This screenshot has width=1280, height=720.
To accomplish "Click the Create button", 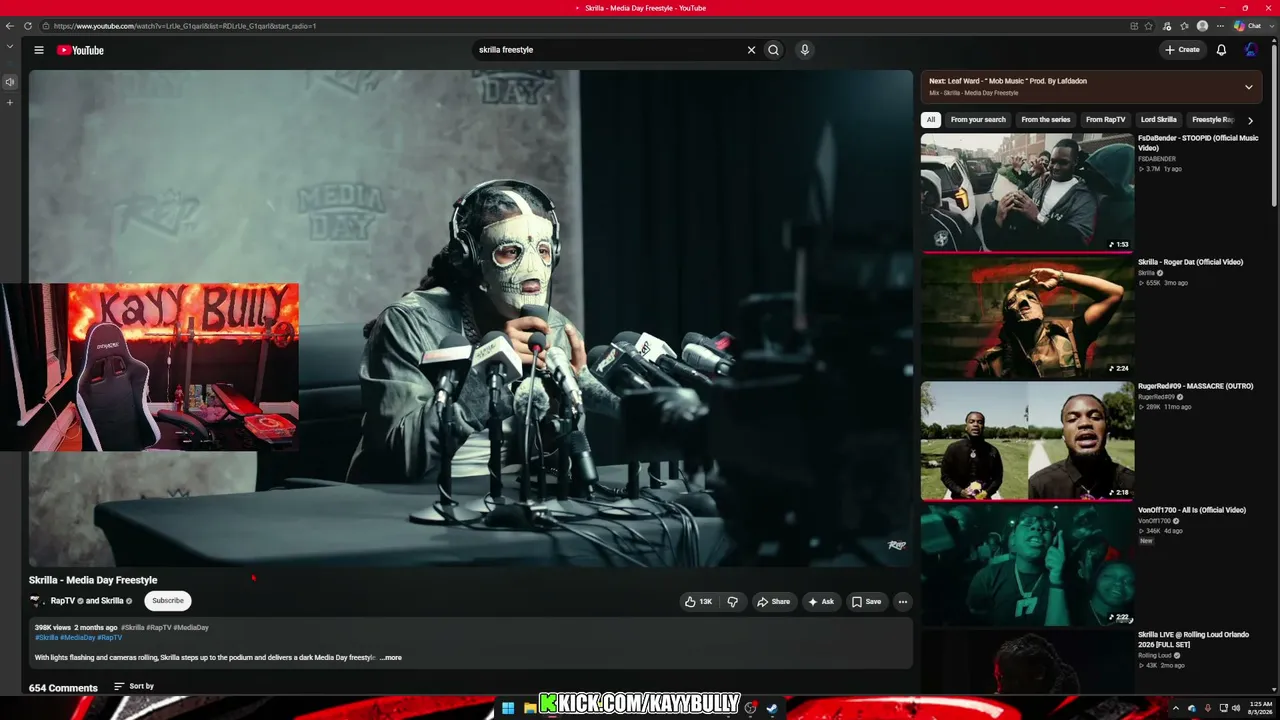I will (x=1182, y=50).
